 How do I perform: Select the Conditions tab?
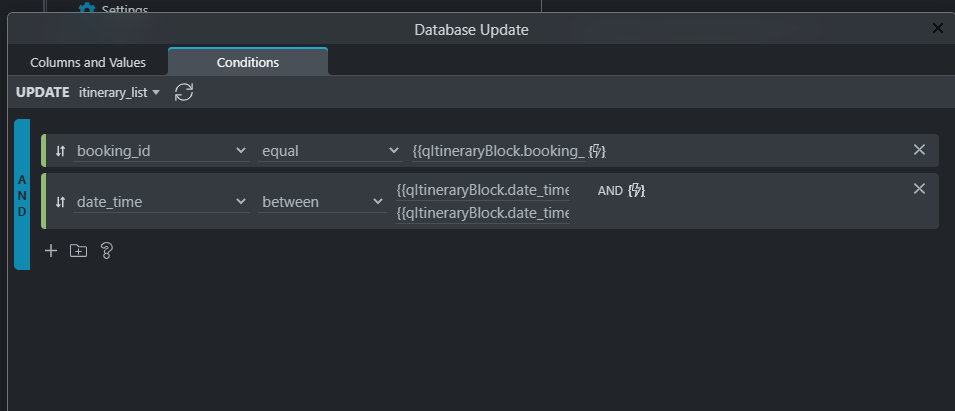pos(248,62)
